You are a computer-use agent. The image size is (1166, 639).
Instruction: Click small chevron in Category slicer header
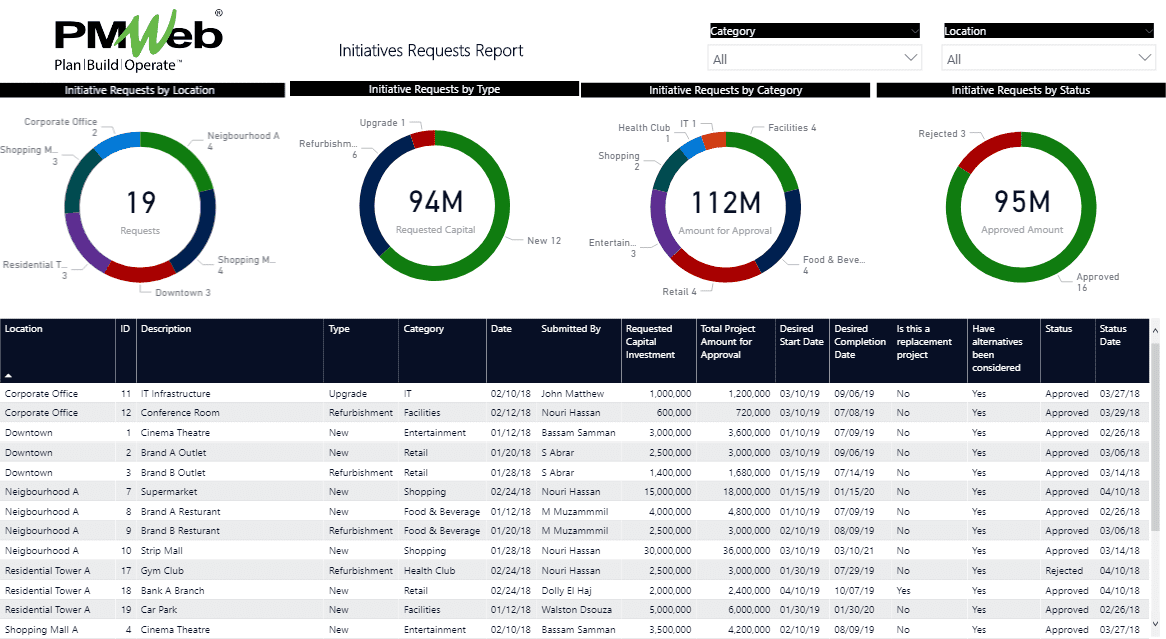[x=914, y=31]
